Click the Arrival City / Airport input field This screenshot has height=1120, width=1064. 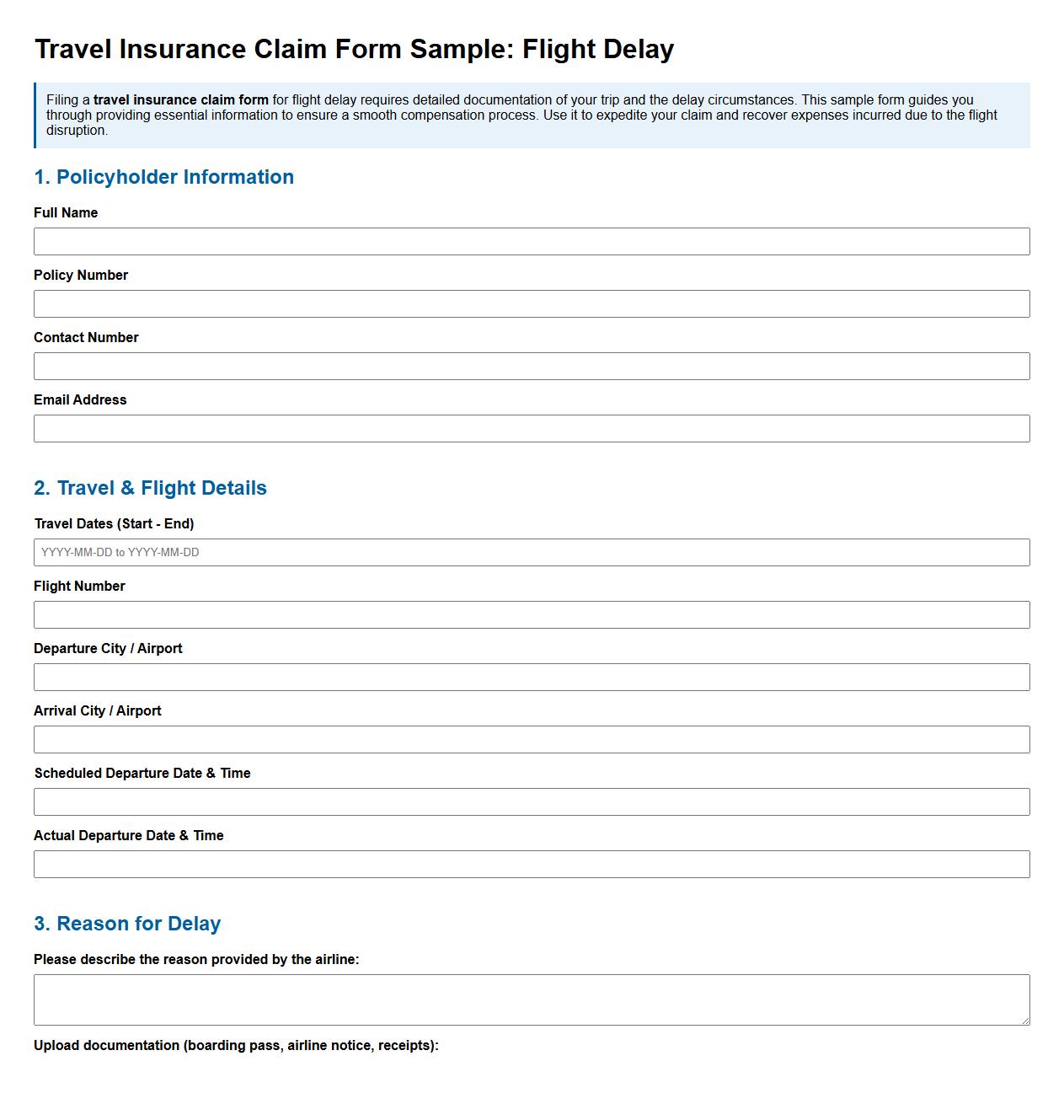click(x=531, y=739)
